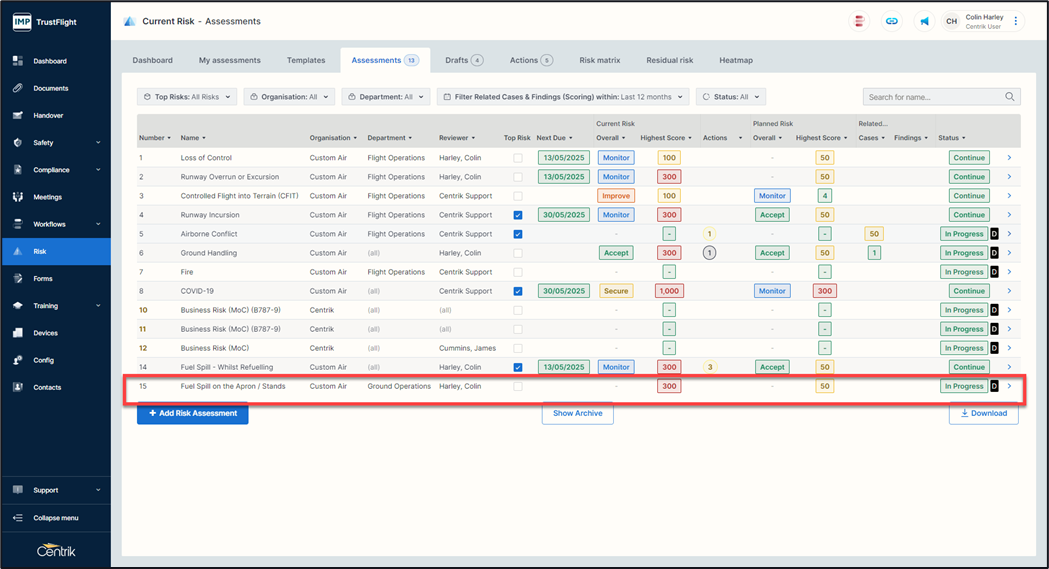Open the Top Risks filter dropdown
This screenshot has width=1049, height=569.
tap(187, 97)
